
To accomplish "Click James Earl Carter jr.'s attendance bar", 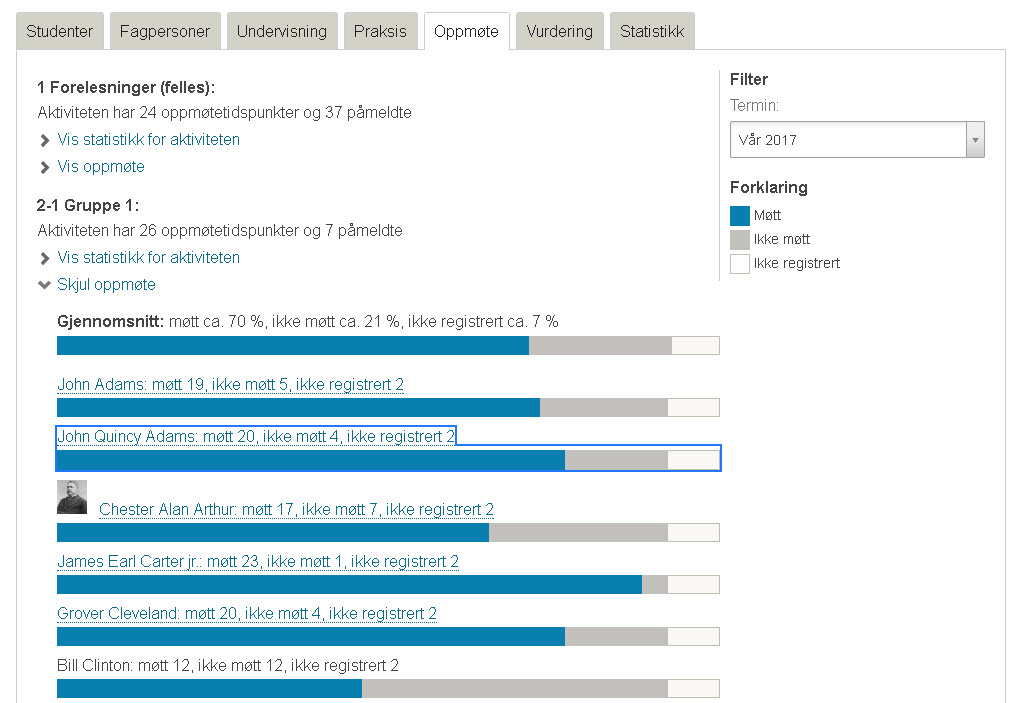I will point(388,585).
